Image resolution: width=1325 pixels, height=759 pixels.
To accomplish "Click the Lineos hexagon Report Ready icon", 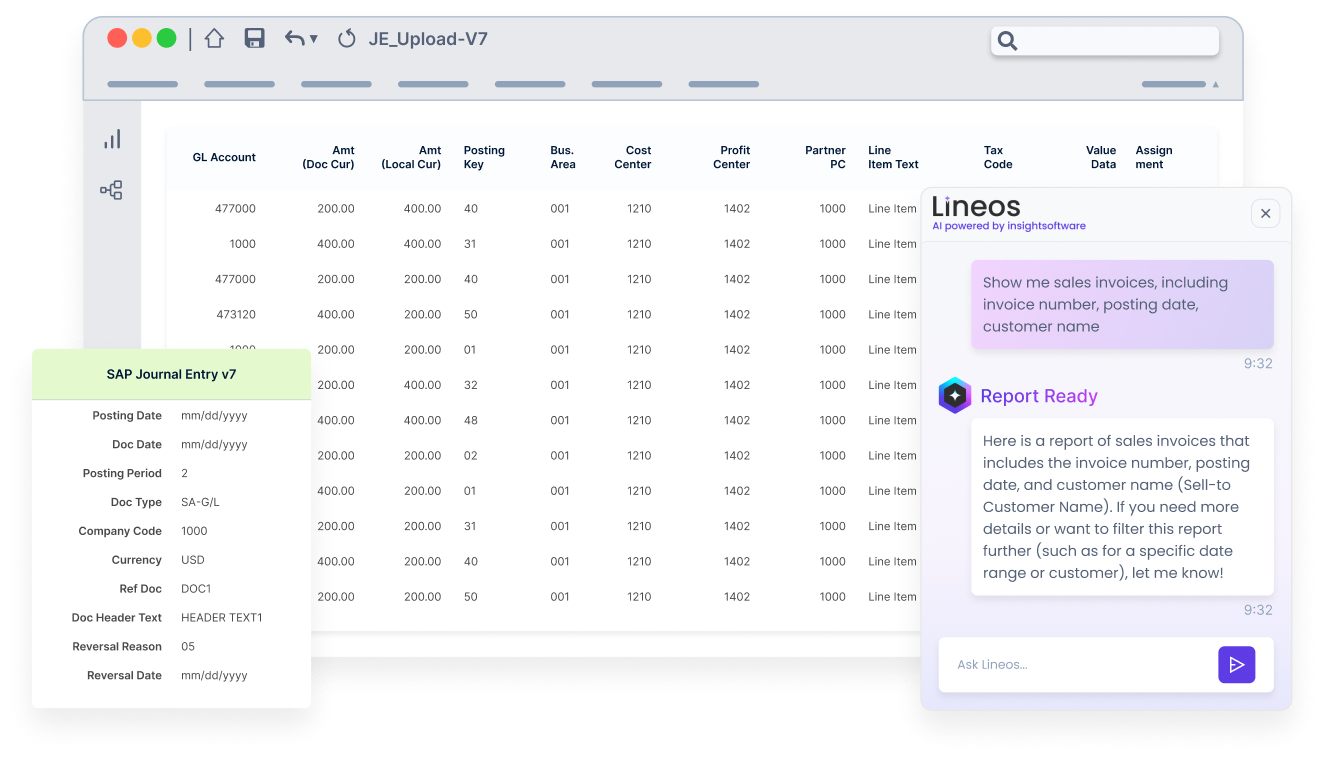I will pos(955,396).
